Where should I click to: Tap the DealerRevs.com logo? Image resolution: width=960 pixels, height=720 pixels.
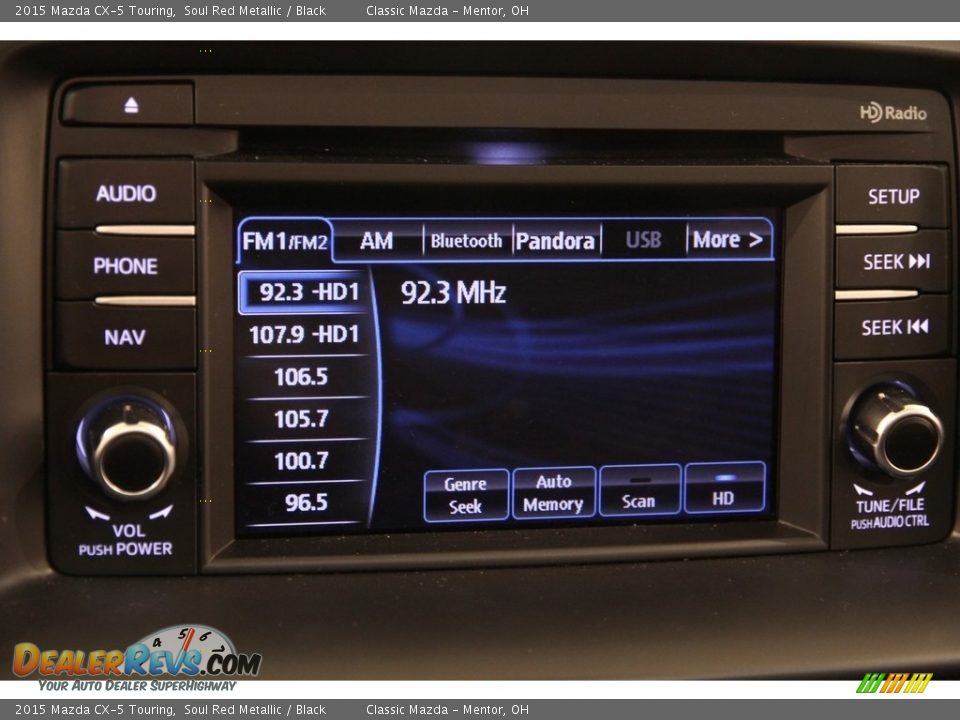tap(136, 659)
